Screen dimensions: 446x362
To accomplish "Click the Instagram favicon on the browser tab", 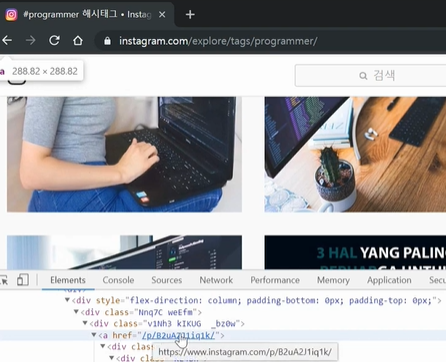I will [x=11, y=15].
